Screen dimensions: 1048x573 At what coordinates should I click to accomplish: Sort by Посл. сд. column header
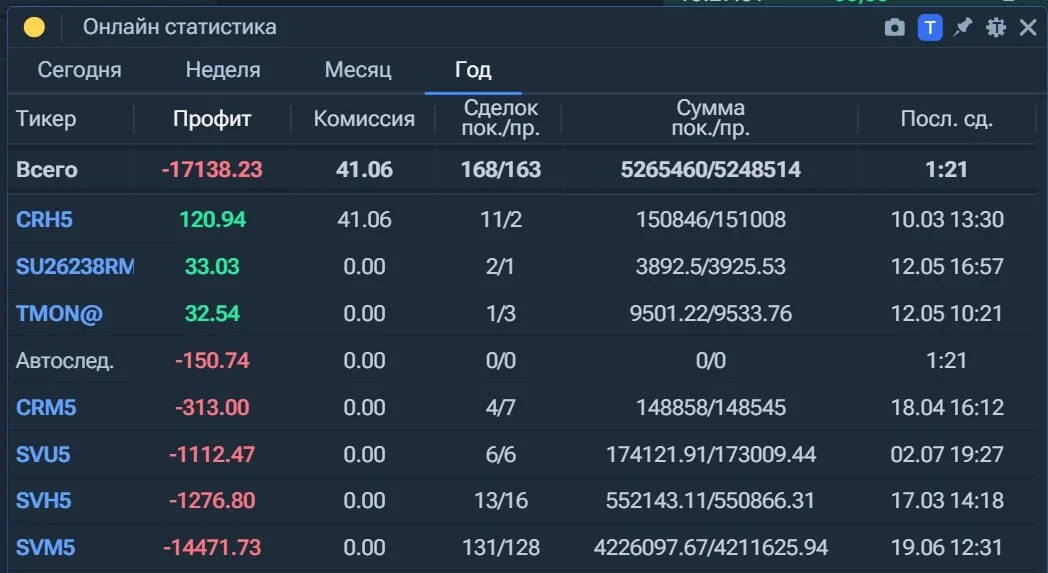click(946, 119)
